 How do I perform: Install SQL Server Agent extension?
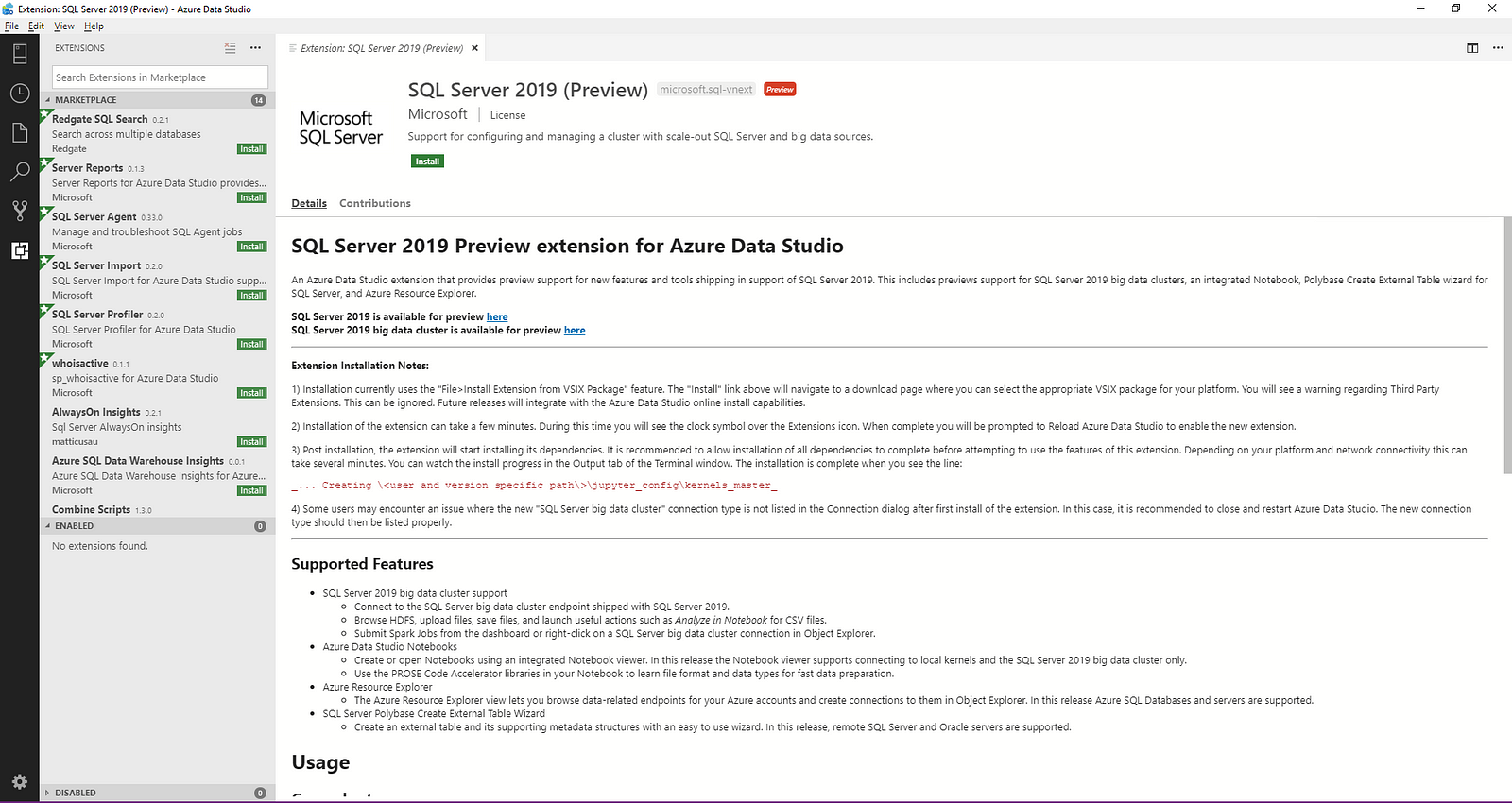pyautogui.click(x=251, y=247)
